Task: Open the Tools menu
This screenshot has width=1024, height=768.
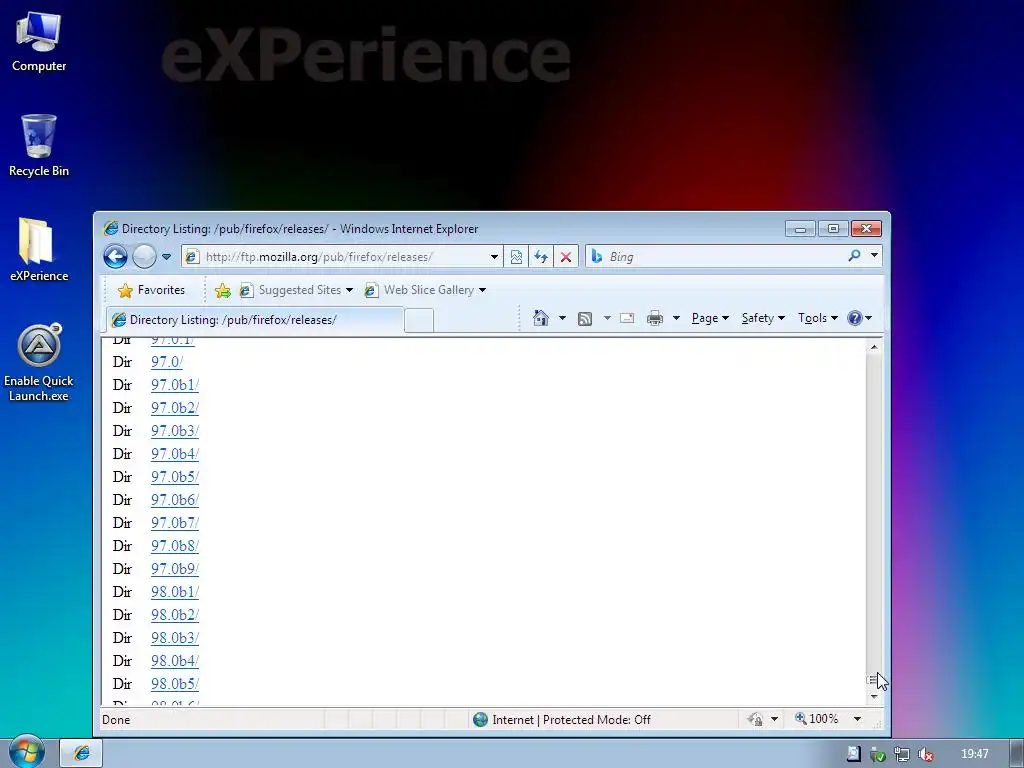Action: [818, 318]
